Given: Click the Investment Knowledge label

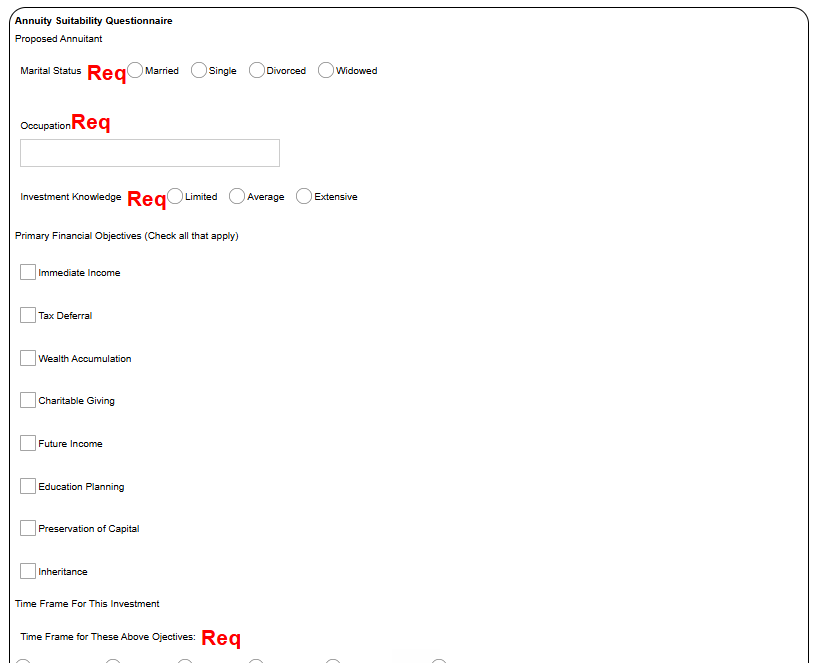Looking at the screenshot, I should coord(71,197).
